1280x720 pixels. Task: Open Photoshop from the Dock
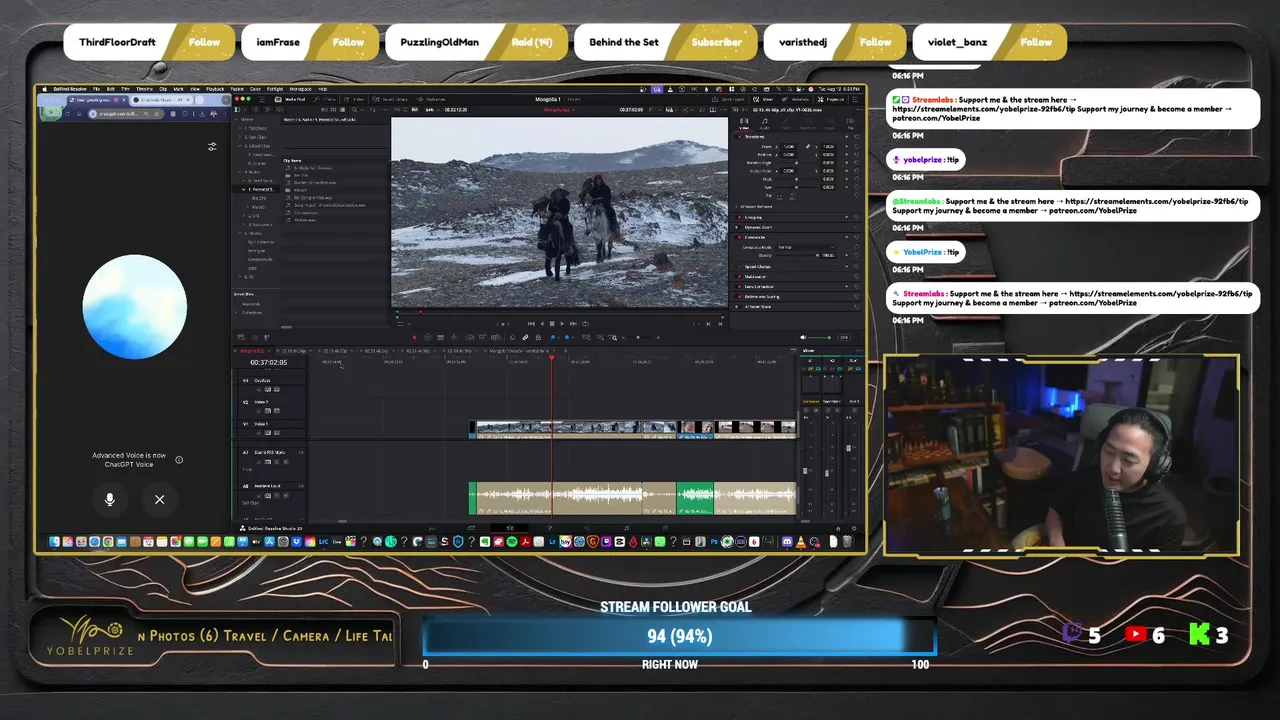point(714,541)
